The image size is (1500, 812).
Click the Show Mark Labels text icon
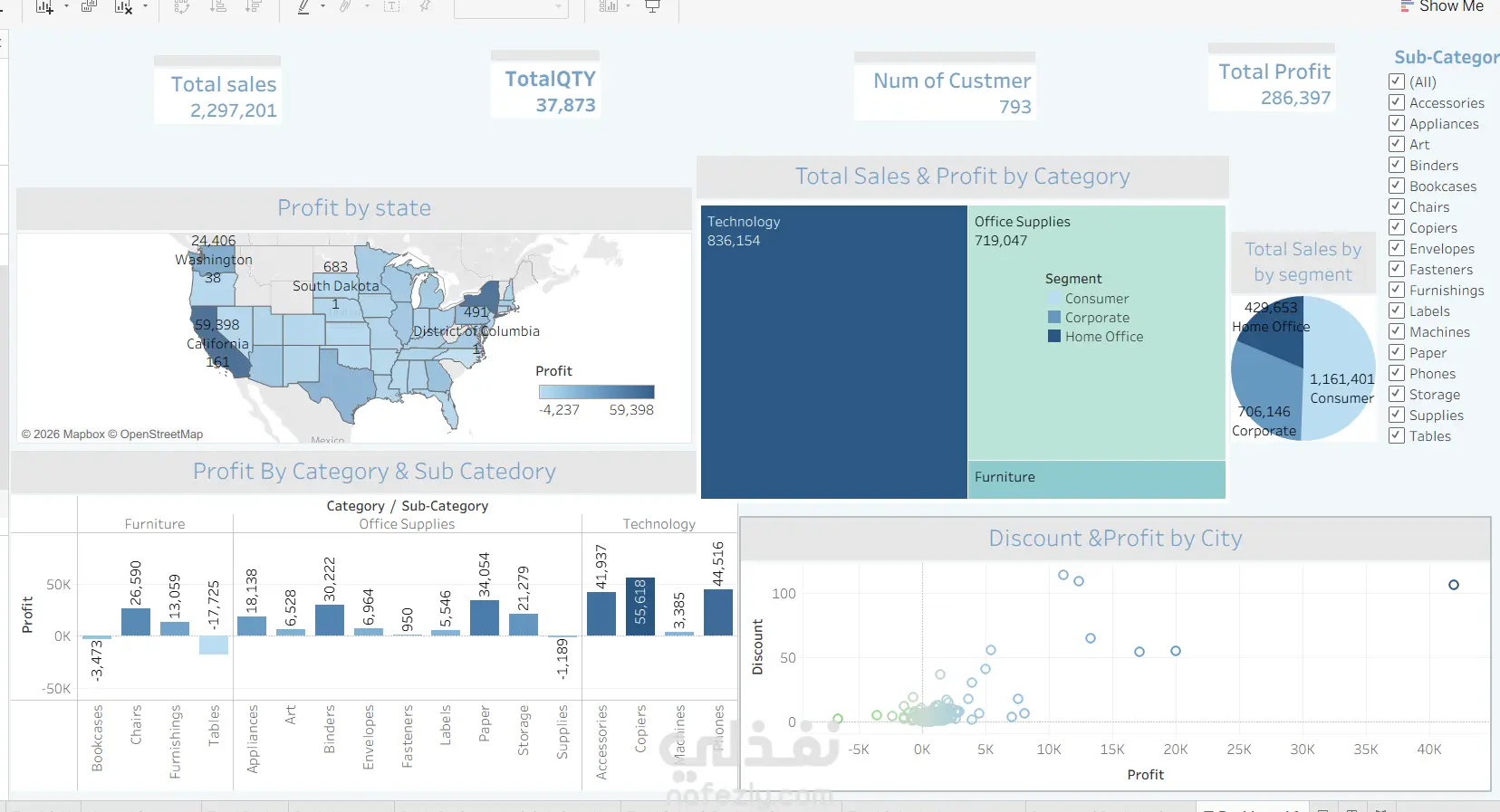(391, 6)
